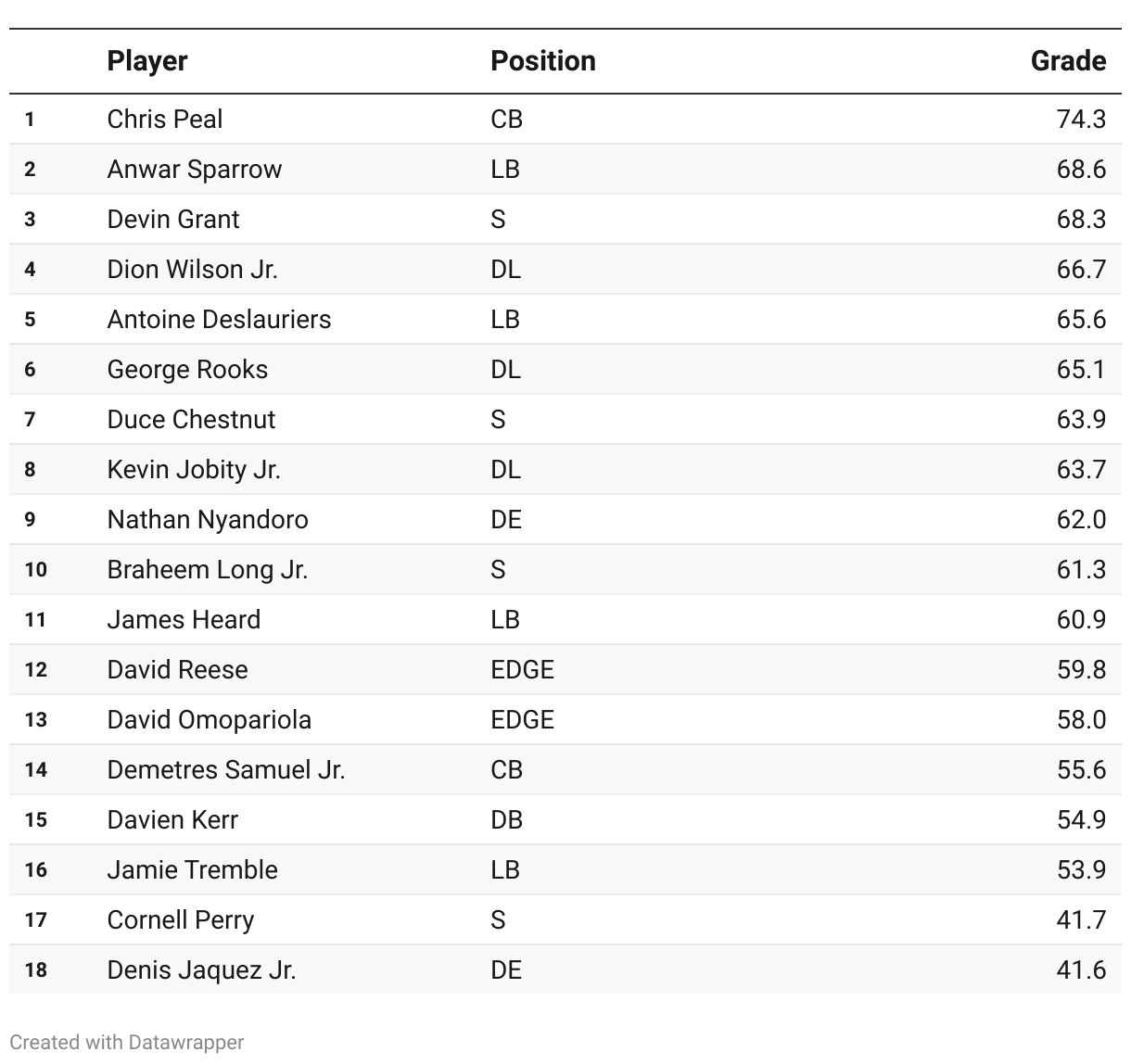
Task: Select the Anwar Sparrow player name
Action: point(195,170)
